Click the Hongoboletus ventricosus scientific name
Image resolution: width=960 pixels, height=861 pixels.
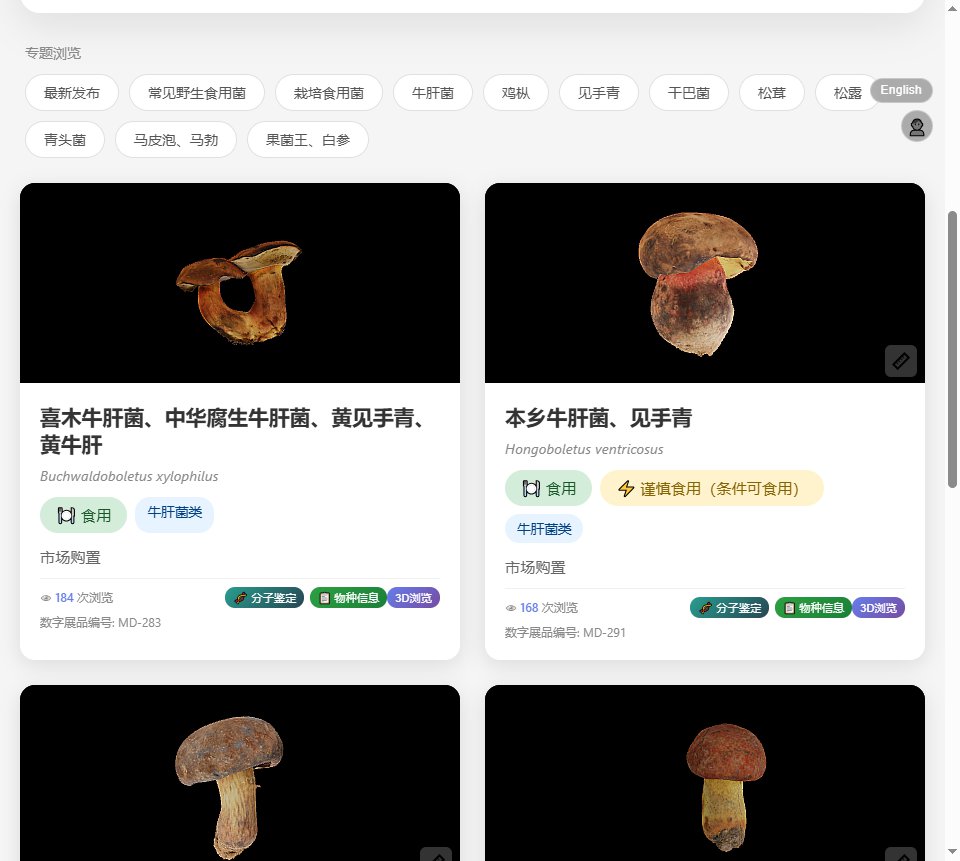pos(584,449)
